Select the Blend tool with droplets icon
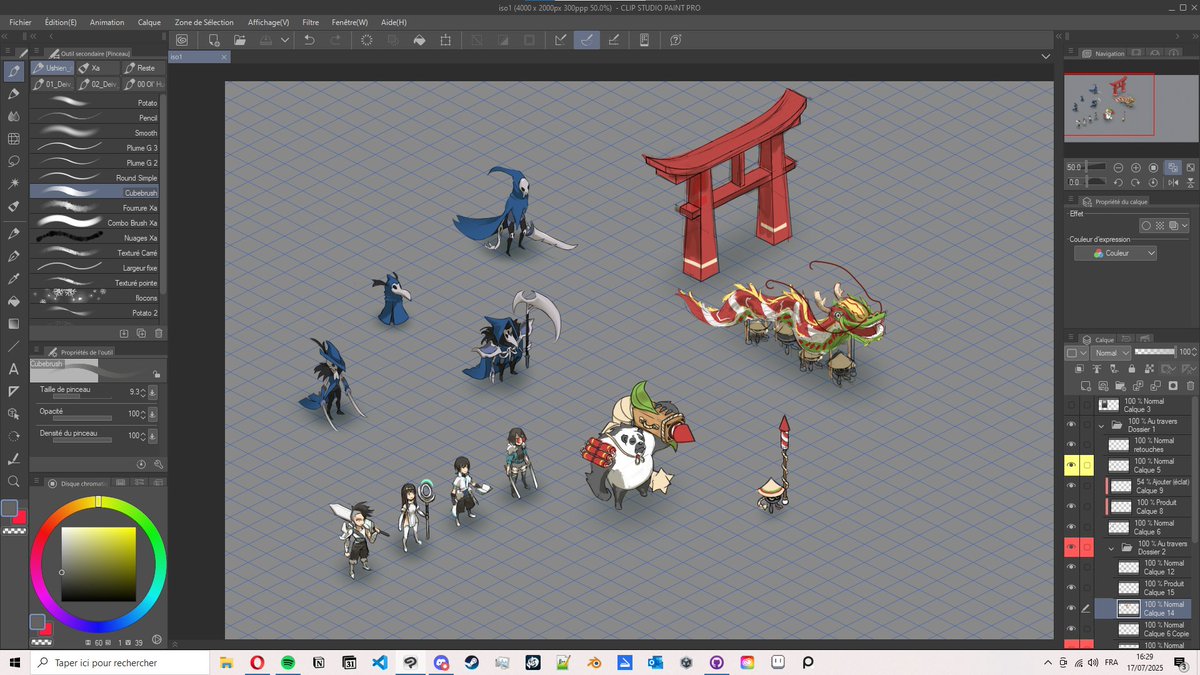The image size is (1200, 675). (x=14, y=116)
